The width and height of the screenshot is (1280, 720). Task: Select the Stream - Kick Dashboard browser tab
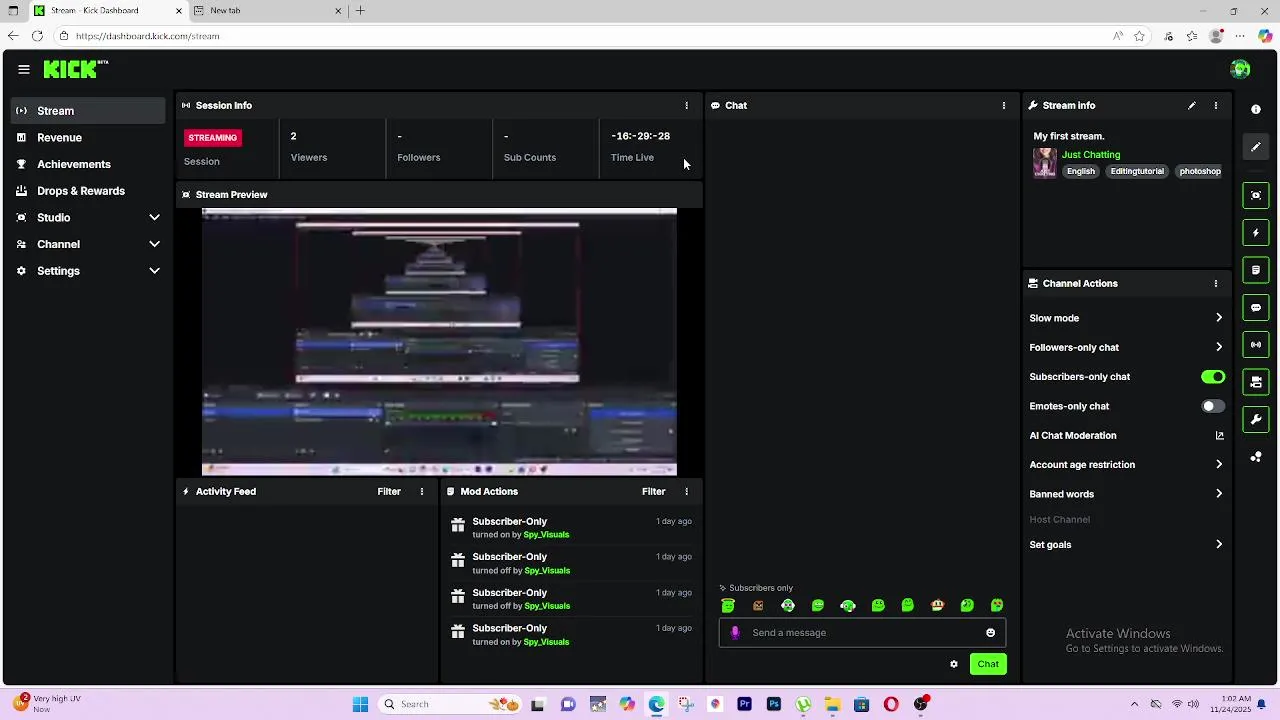click(107, 11)
